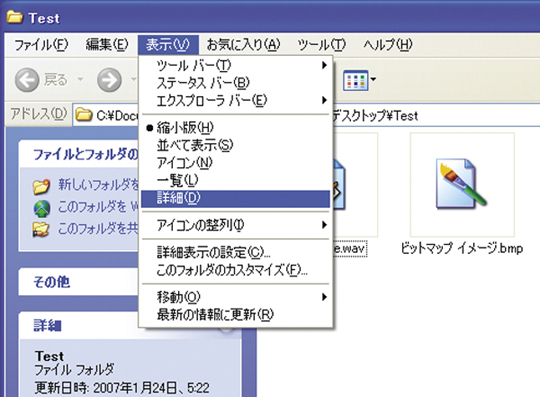540x397 pixels.
Task: Expand the アイコンの整列(I) submenu
Action: coord(235,225)
